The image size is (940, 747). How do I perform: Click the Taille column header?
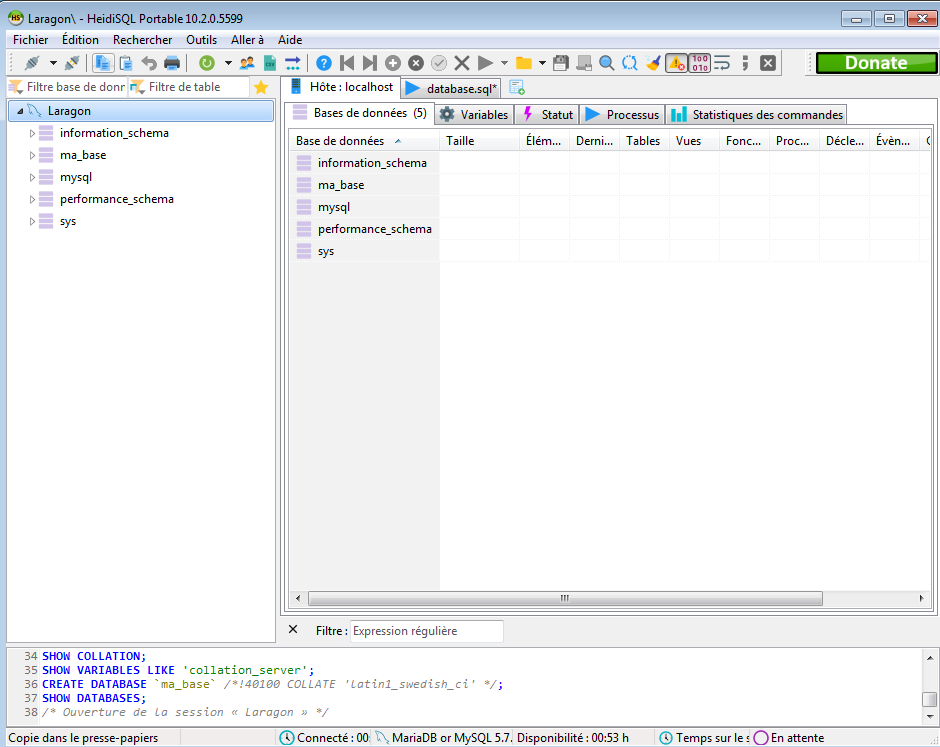[480, 141]
